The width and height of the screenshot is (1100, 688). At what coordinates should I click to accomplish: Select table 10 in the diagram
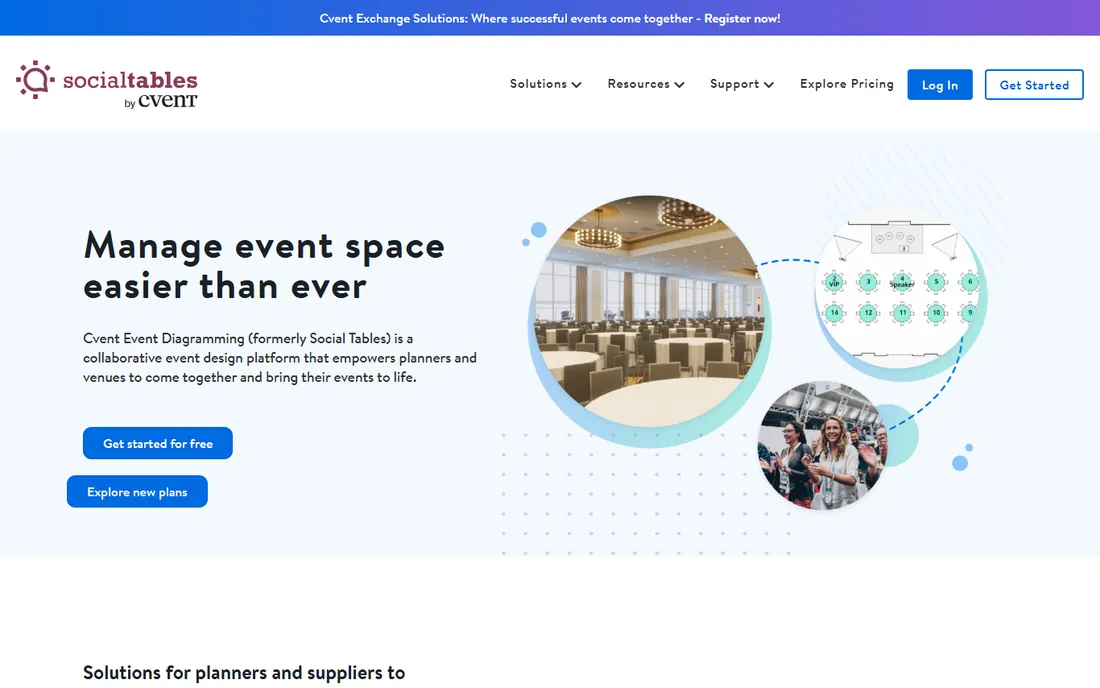tap(936, 313)
